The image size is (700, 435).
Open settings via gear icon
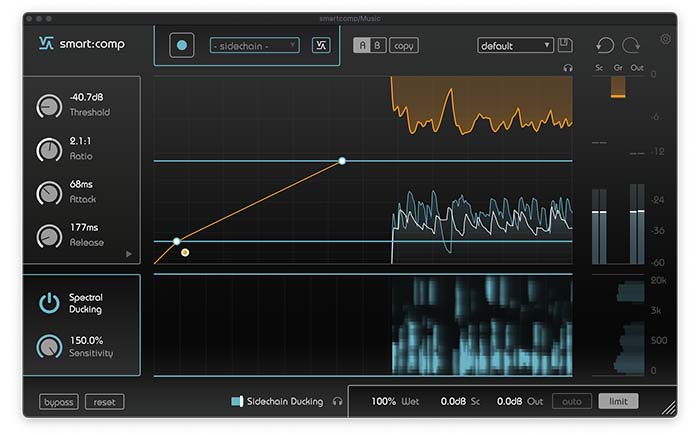click(x=665, y=39)
